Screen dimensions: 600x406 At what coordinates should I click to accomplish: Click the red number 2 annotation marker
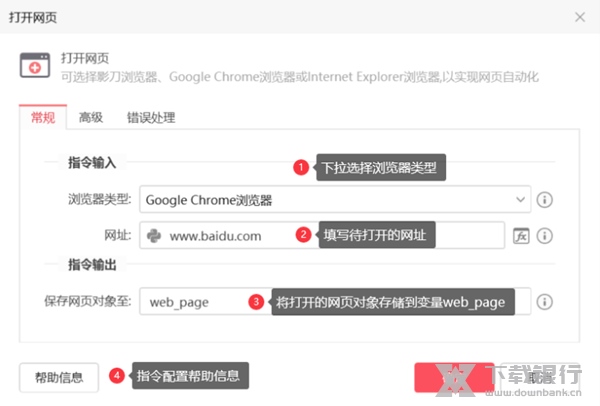click(303, 235)
